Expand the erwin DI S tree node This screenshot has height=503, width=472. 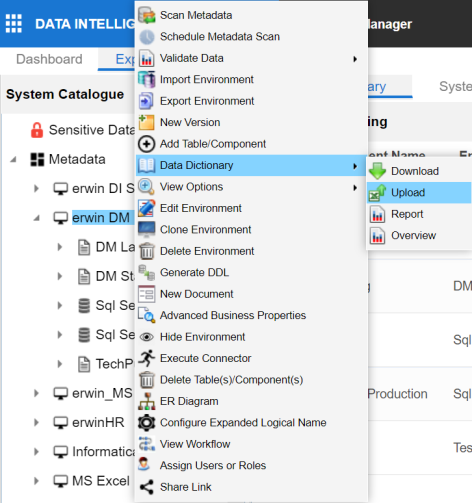coord(36,189)
